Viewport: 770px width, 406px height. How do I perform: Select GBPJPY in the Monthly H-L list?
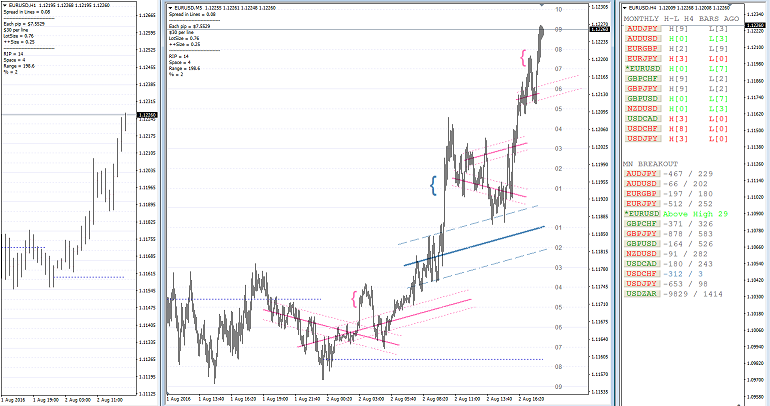click(x=642, y=89)
